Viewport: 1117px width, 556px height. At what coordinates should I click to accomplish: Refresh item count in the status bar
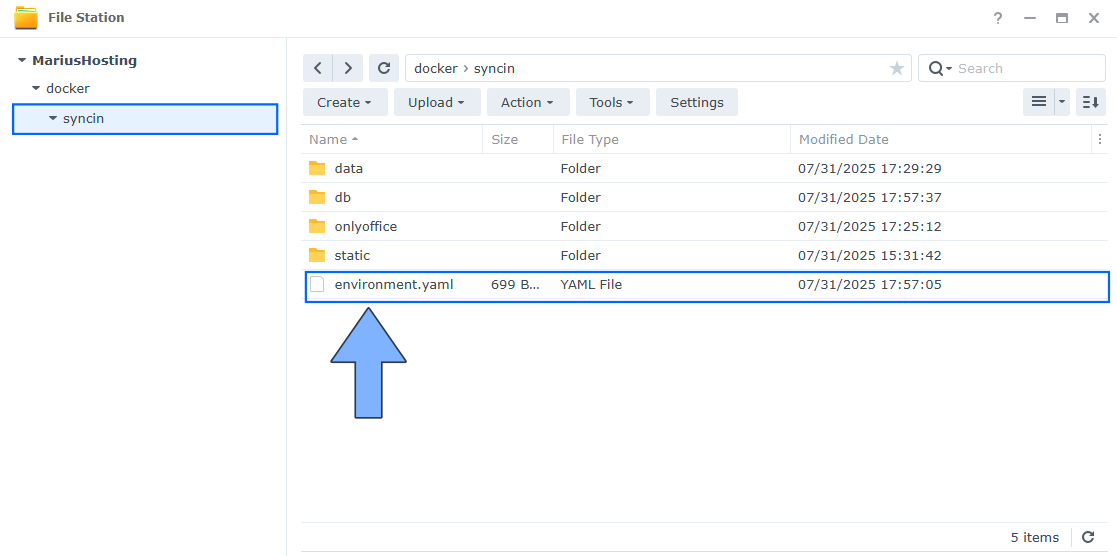pos(1088,537)
